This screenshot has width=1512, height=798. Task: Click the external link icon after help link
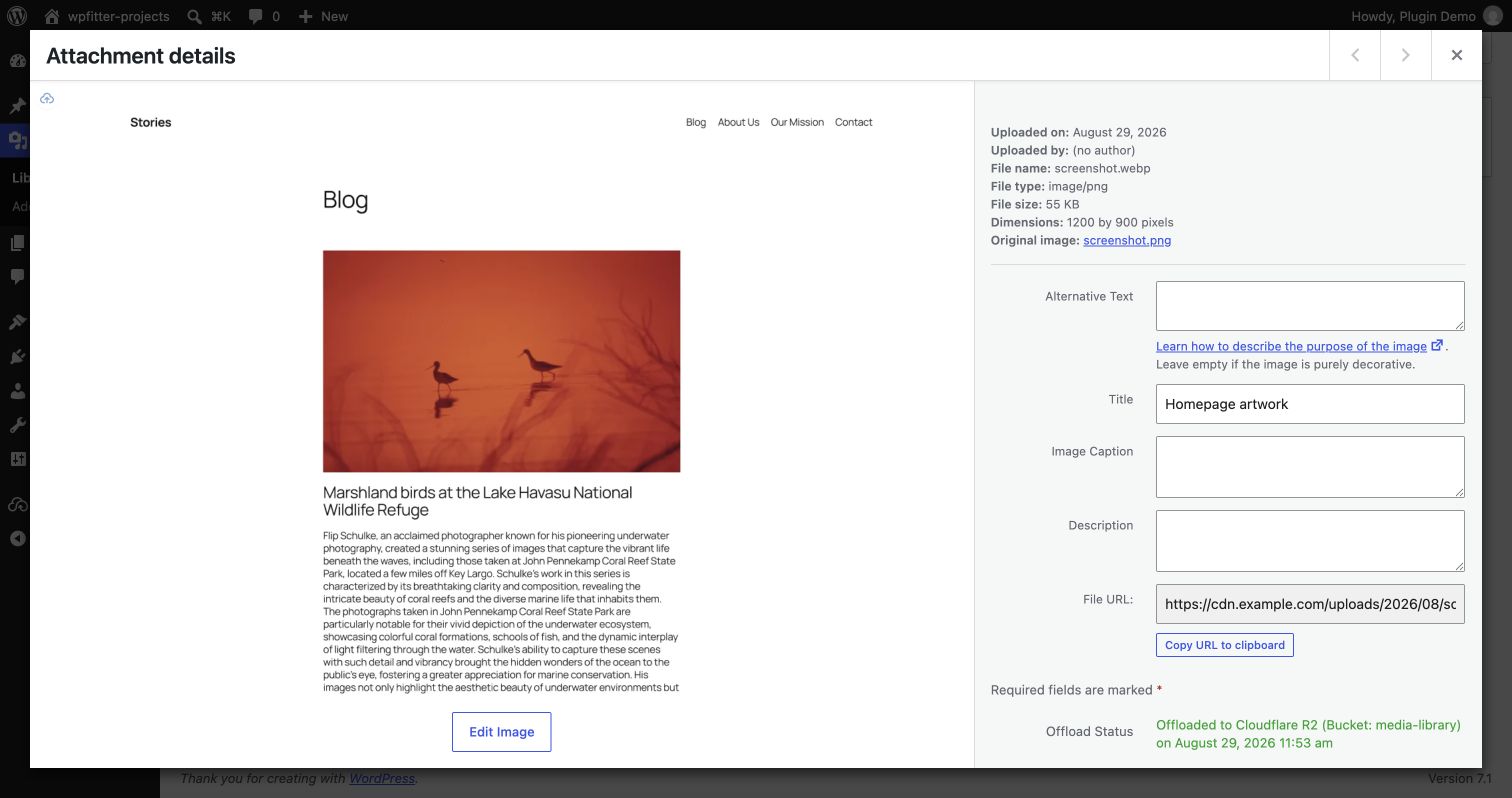pyautogui.click(x=1437, y=345)
